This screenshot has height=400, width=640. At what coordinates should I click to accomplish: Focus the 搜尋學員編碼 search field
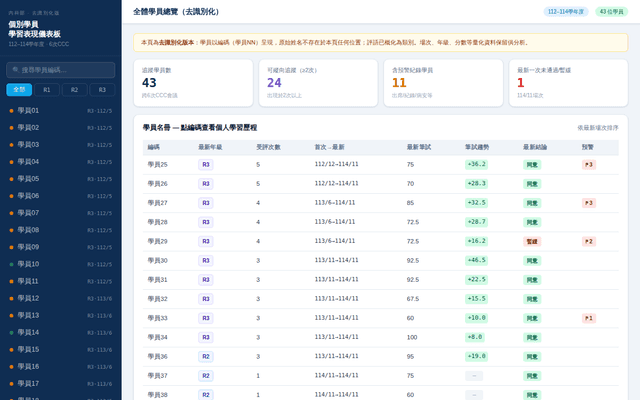tap(60, 70)
